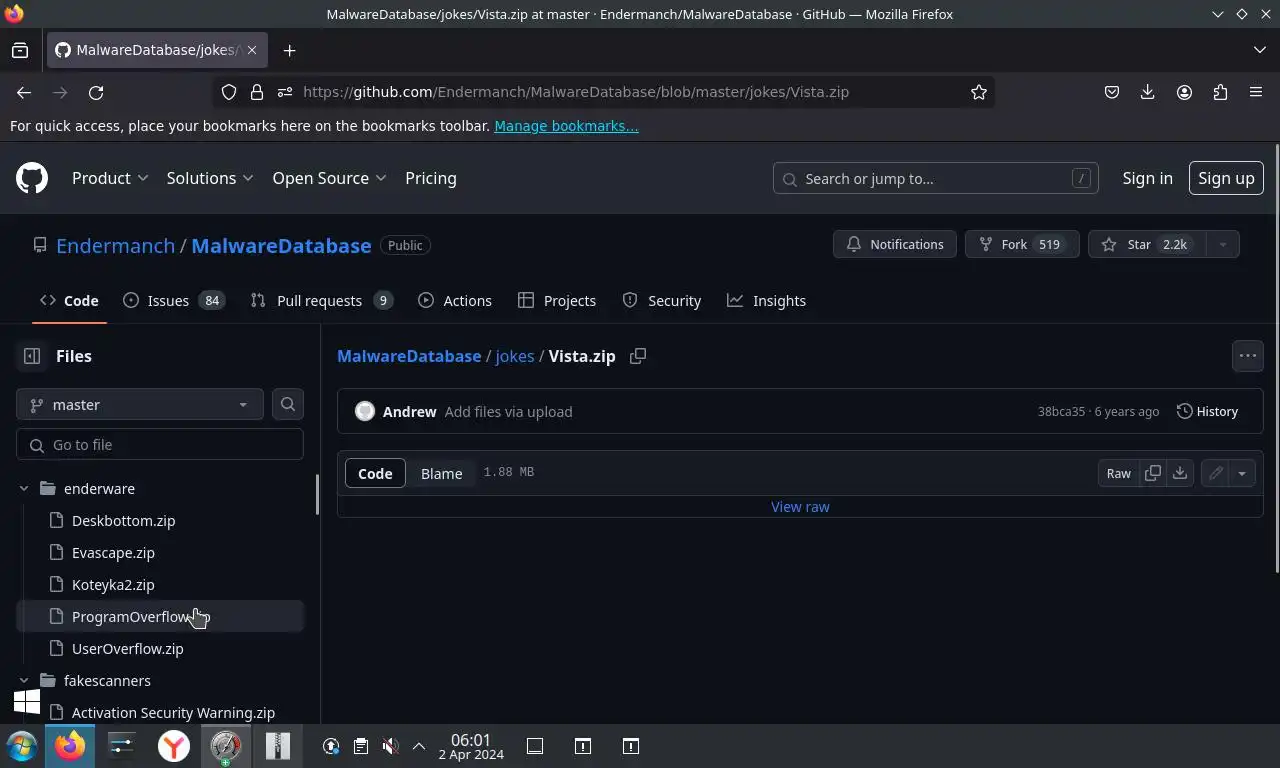Copy file path next to Vista.zip
This screenshot has height=768, width=1280.
pos(638,356)
